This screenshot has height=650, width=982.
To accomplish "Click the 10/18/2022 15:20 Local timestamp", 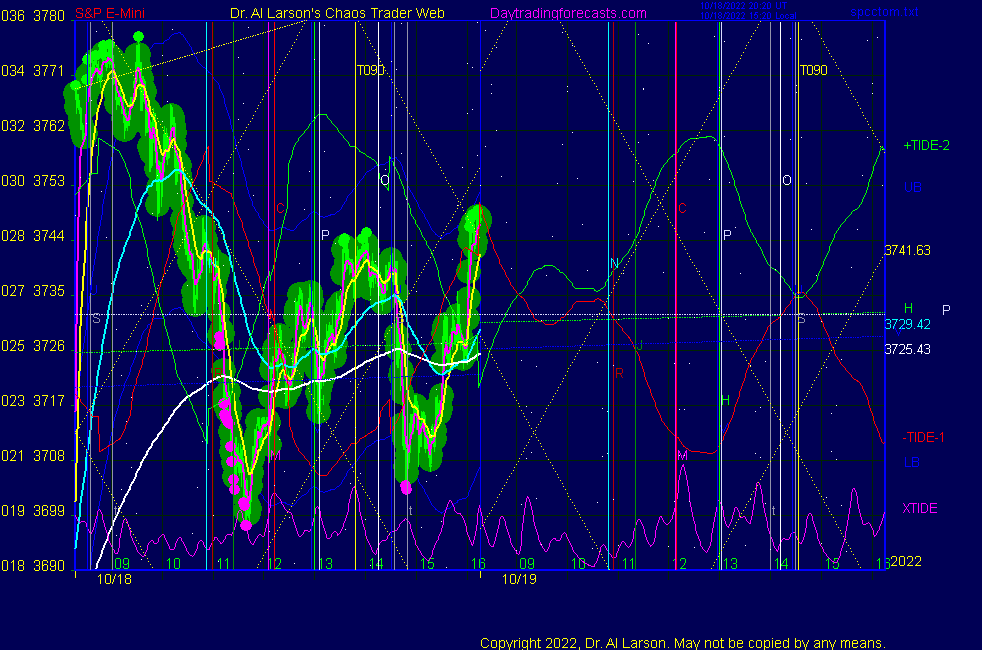I will click(748, 16).
